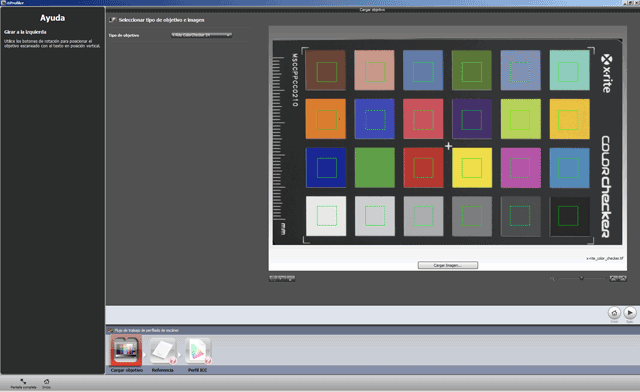Click the dark brown patch in the top row
The image size is (640, 392).
click(x=326, y=70)
